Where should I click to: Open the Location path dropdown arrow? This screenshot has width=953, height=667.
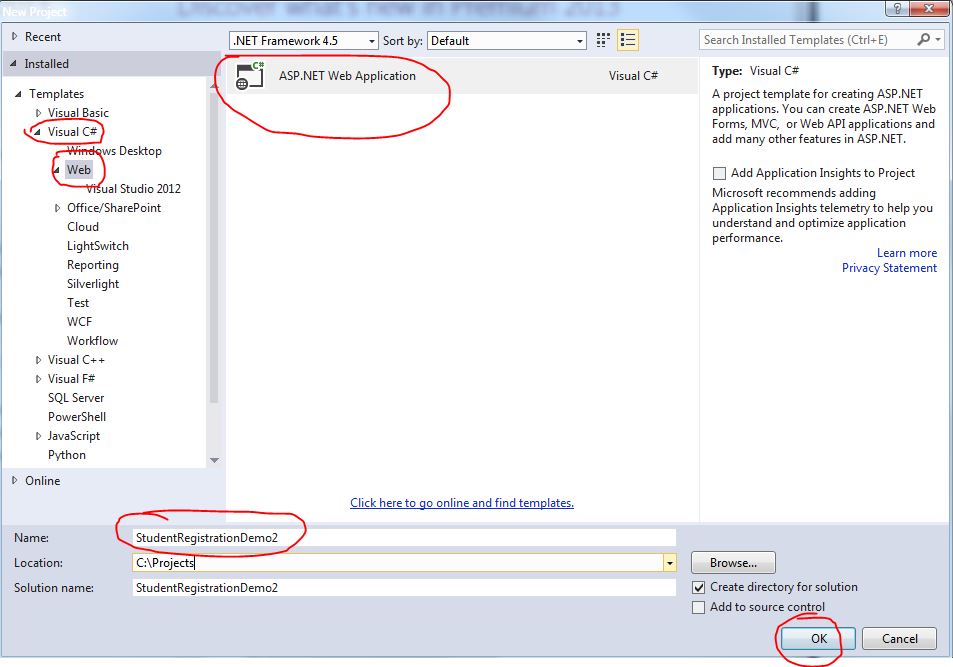click(669, 563)
